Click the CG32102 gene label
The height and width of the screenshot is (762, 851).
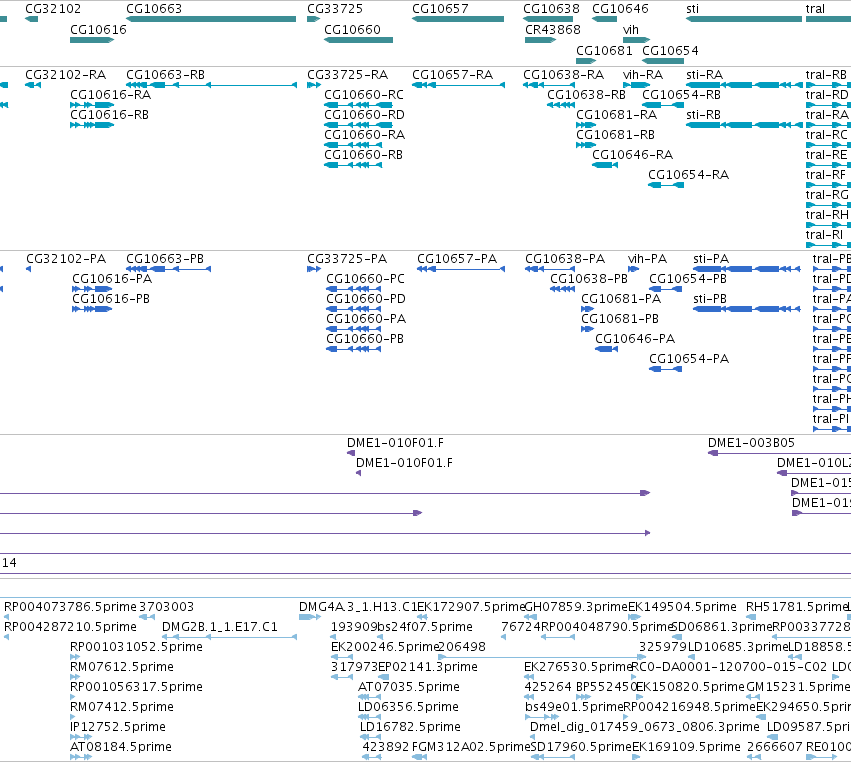tap(53, 9)
